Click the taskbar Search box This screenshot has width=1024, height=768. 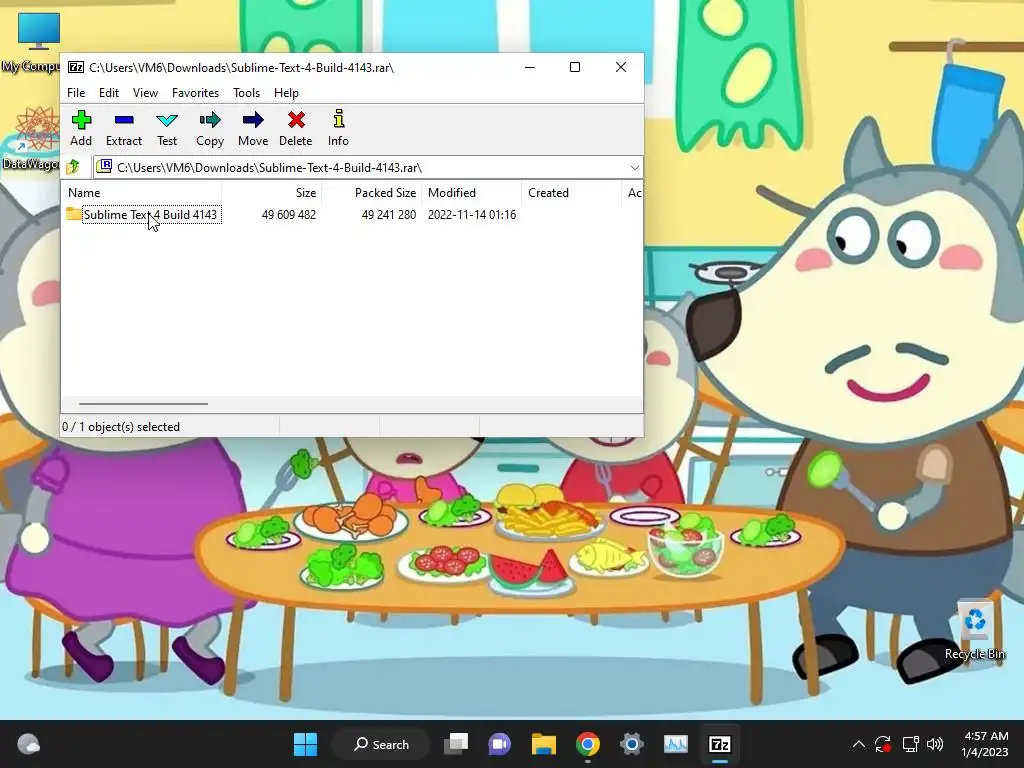click(x=381, y=744)
